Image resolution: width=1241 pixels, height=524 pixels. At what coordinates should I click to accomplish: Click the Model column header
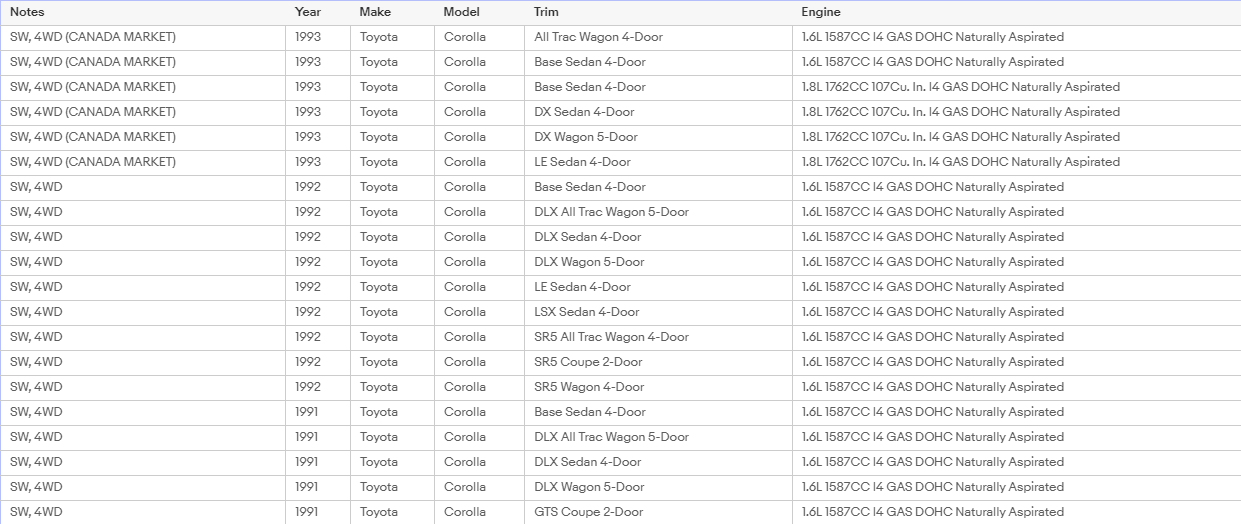479,12
